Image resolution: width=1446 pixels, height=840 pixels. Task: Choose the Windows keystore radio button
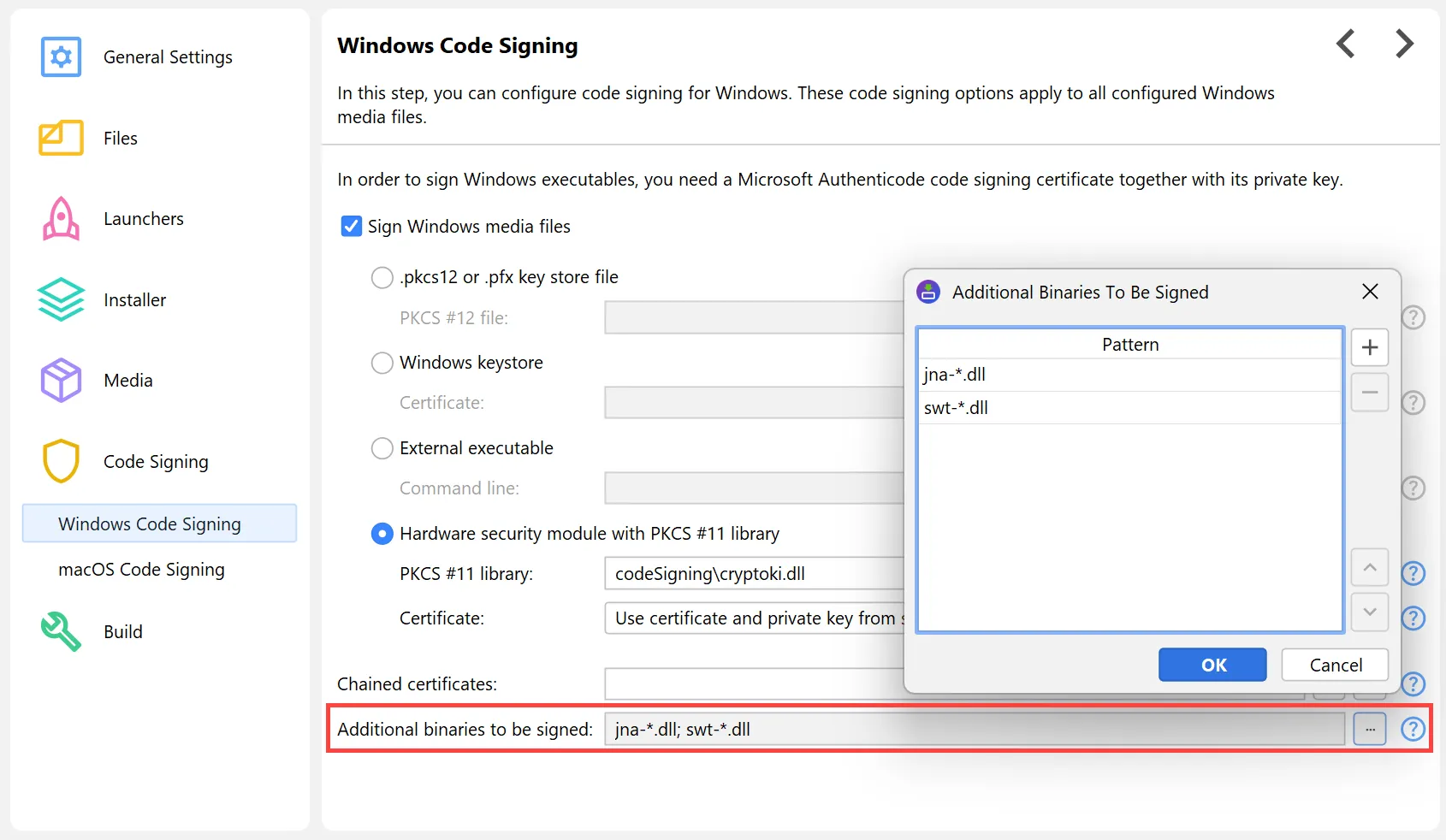pos(382,363)
